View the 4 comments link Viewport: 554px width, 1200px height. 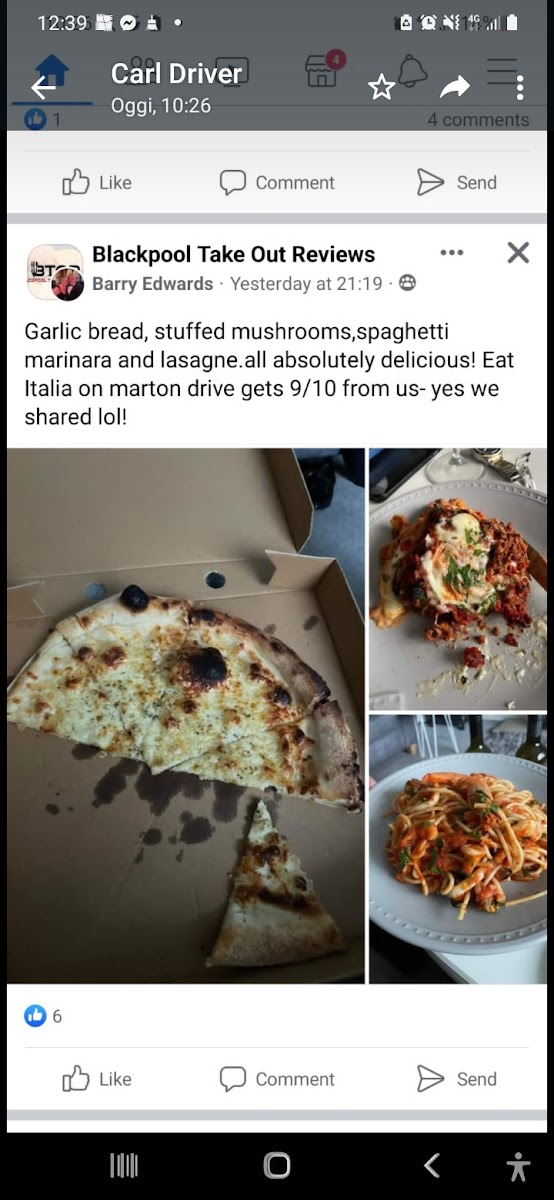[x=478, y=120]
